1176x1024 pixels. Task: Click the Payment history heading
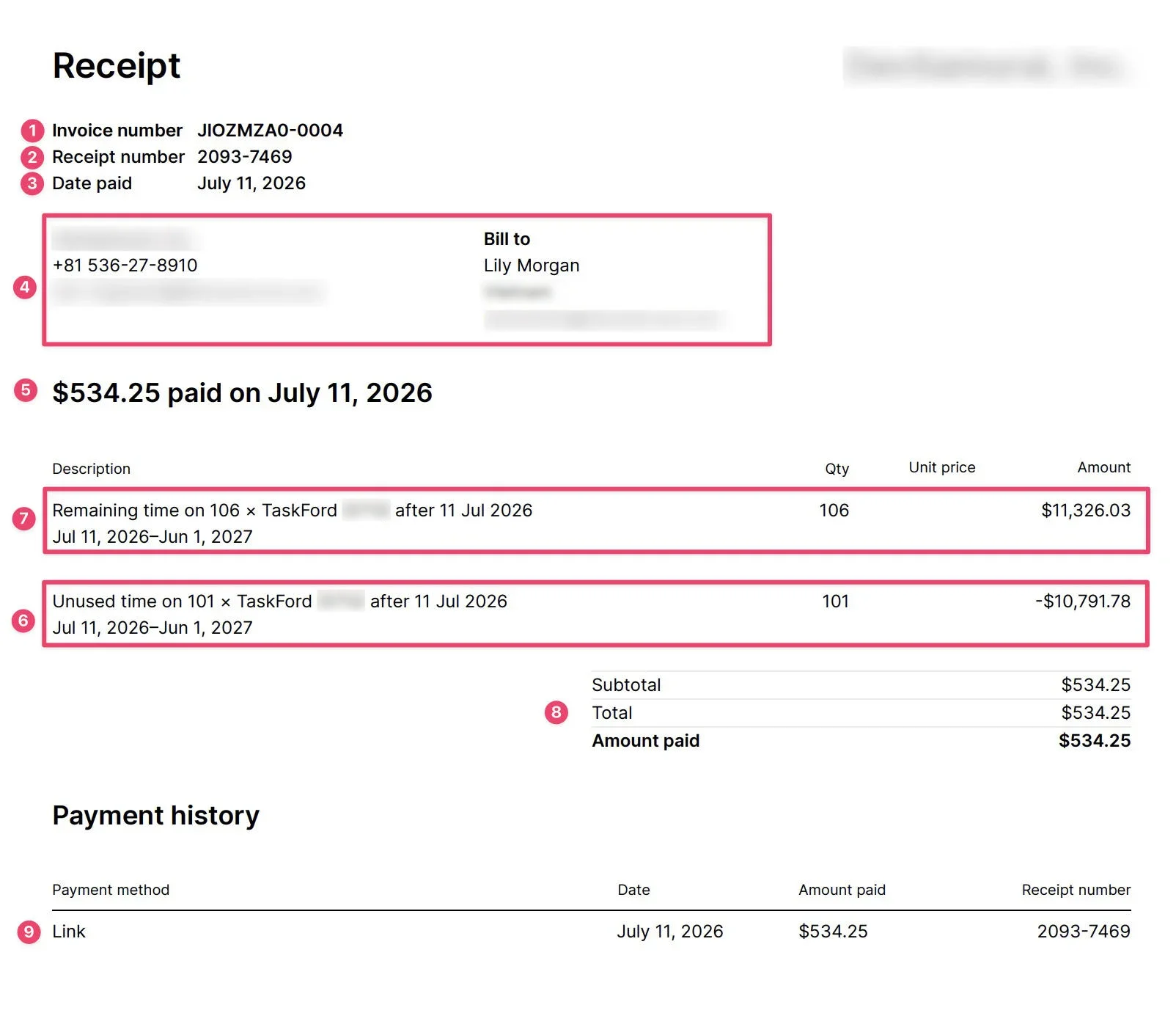(156, 816)
